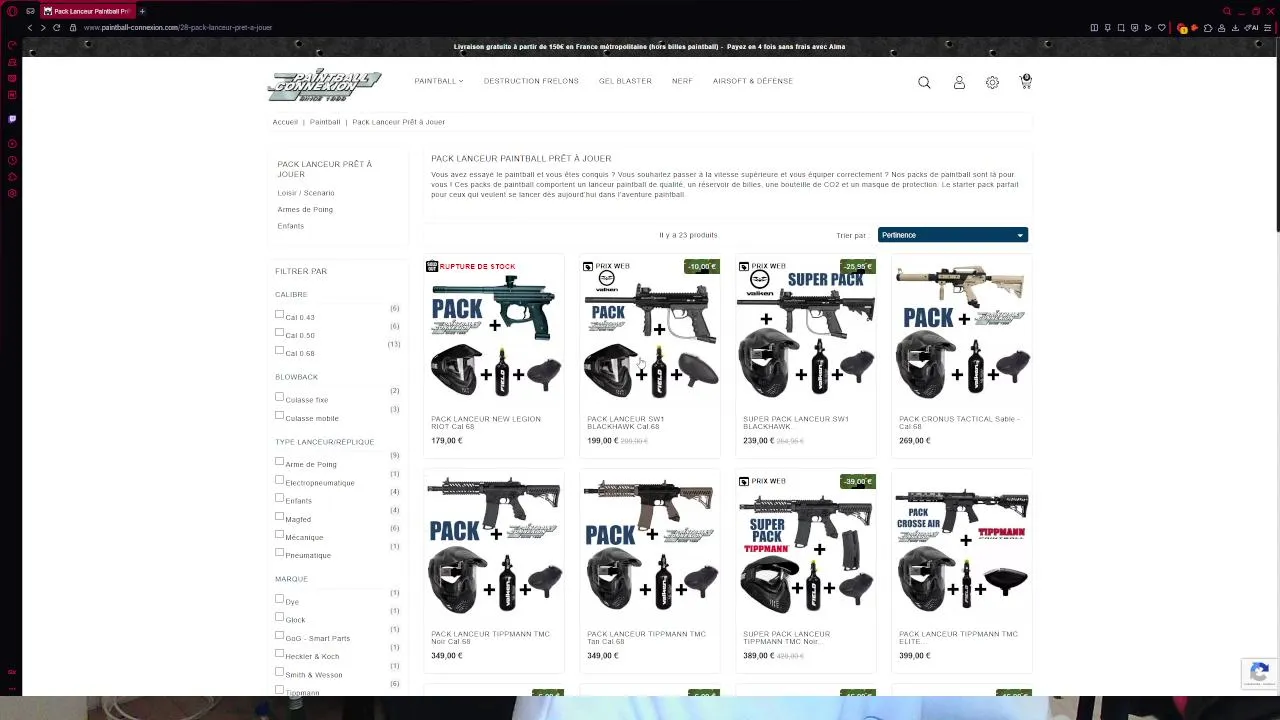The height and width of the screenshot is (720, 1280).
Task: Open the site settings gear icon
Action: click(x=992, y=83)
